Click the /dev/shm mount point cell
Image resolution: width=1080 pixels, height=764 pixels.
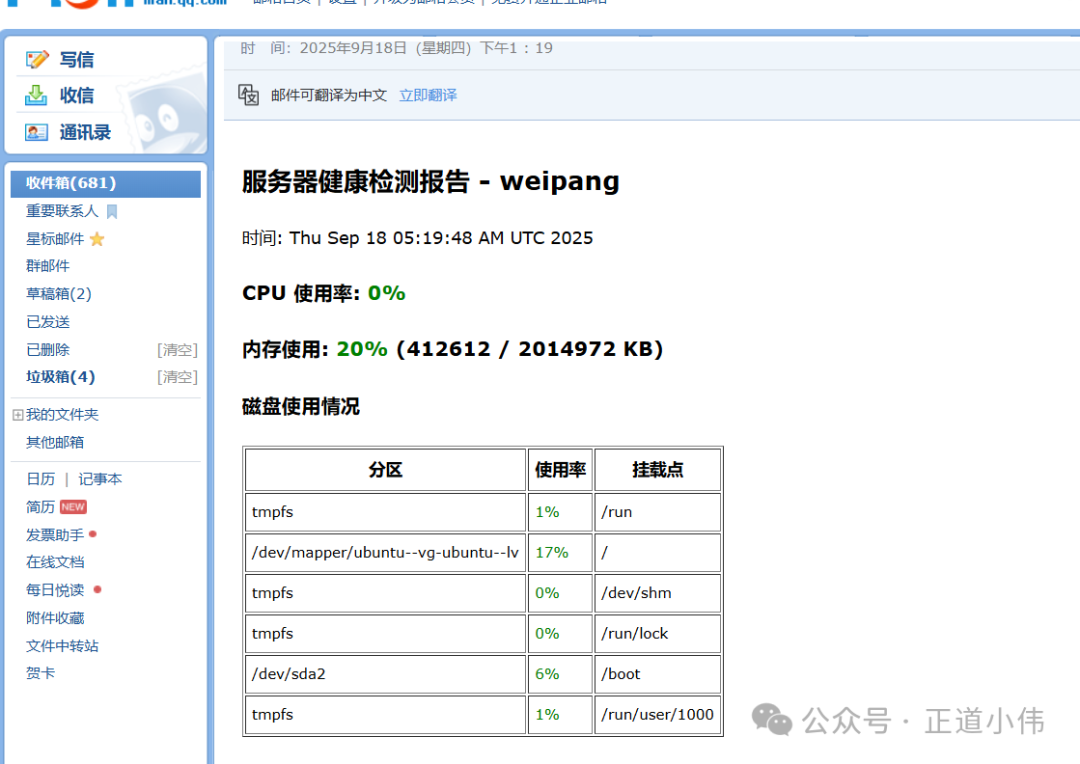click(658, 593)
